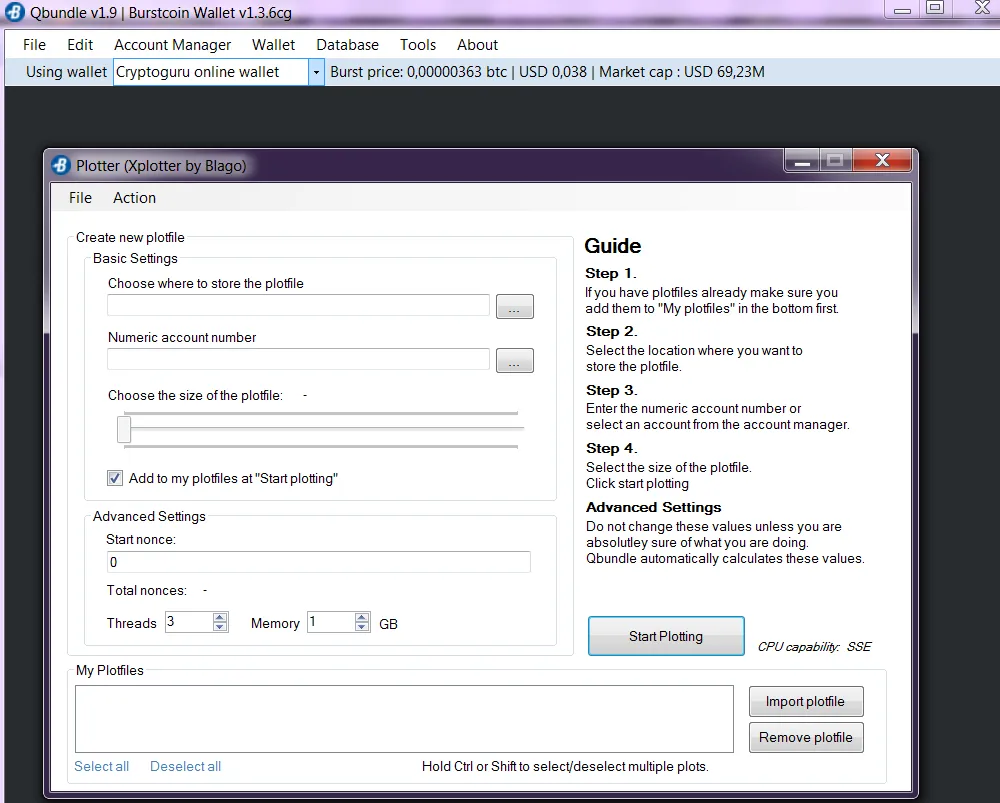Screen dimensions: 1000x803
Task: Open the Database menu
Action: click(x=348, y=45)
